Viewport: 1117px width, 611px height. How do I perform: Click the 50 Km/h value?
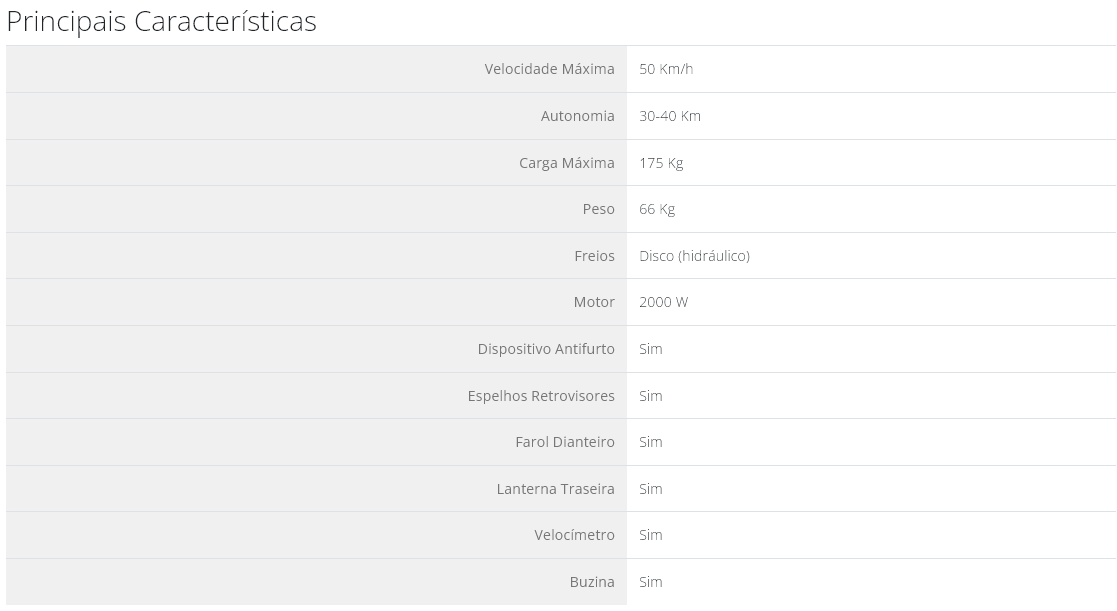pyautogui.click(x=666, y=69)
